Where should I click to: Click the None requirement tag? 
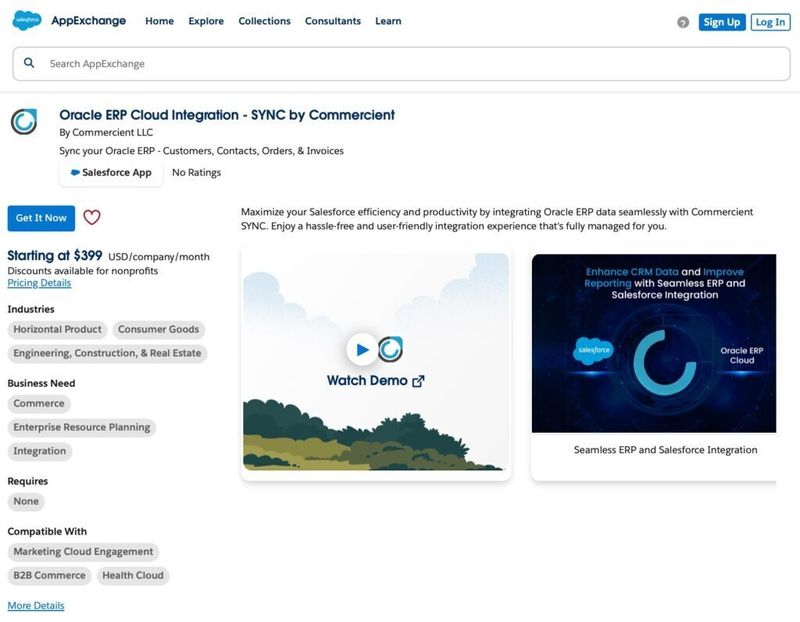(26, 502)
